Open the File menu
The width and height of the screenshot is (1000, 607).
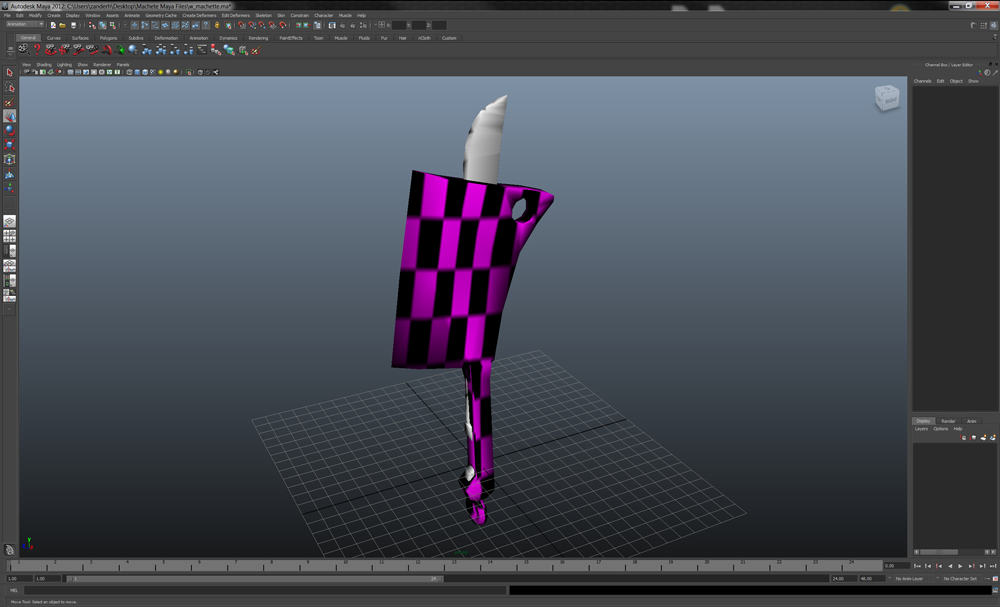[7, 15]
